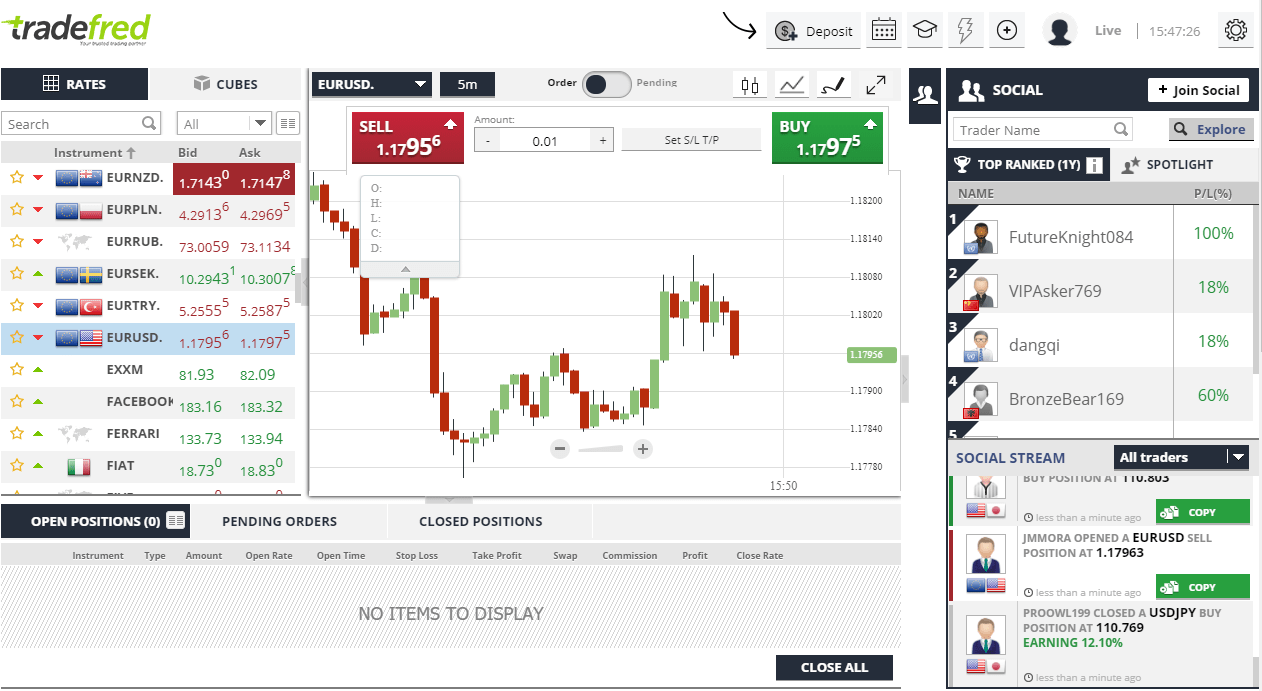1262x691 pixels.
Task: Select candlestick chart type icon
Action: coord(750,85)
